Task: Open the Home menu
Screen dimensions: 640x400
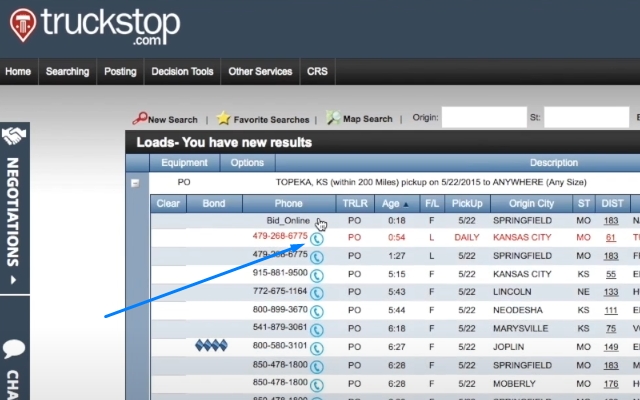Action: tap(18, 71)
